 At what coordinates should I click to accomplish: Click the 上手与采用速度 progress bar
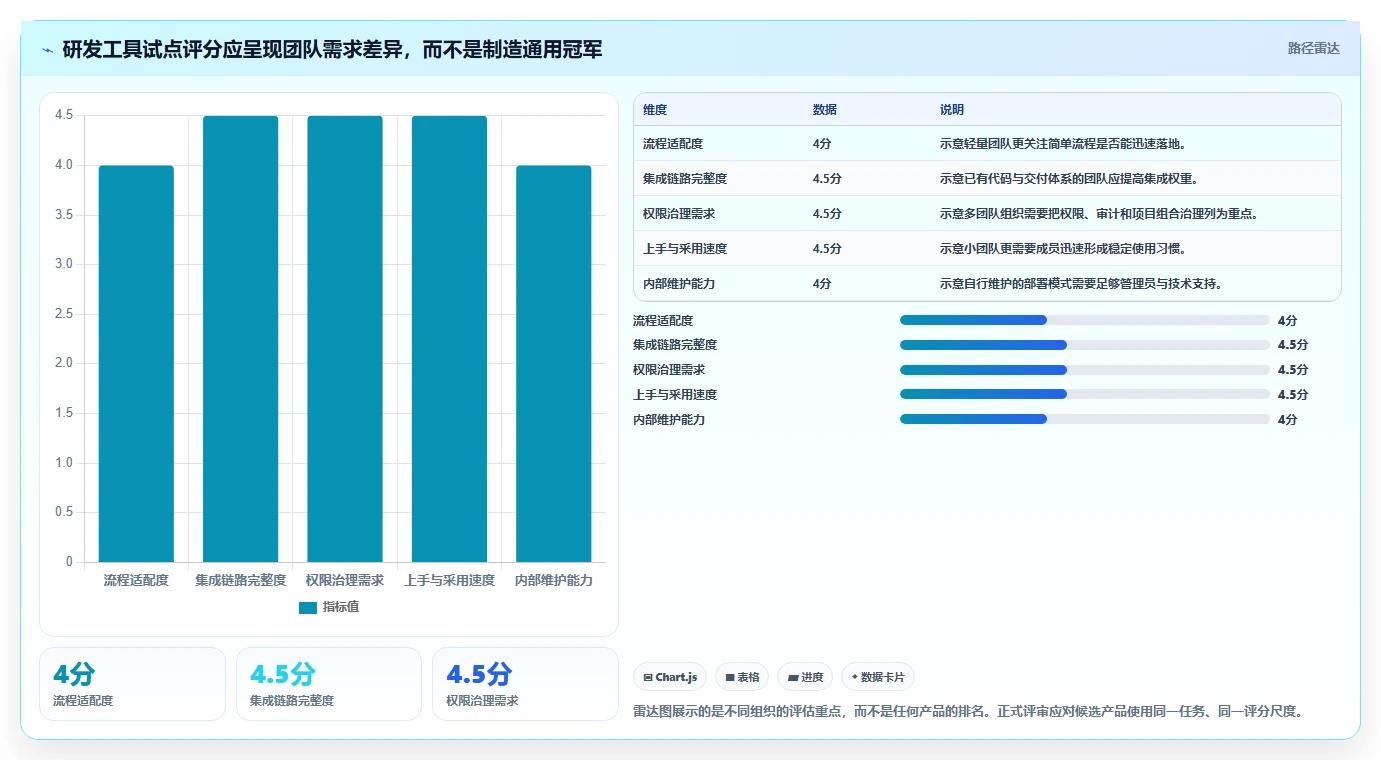click(x=1085, y=394)
